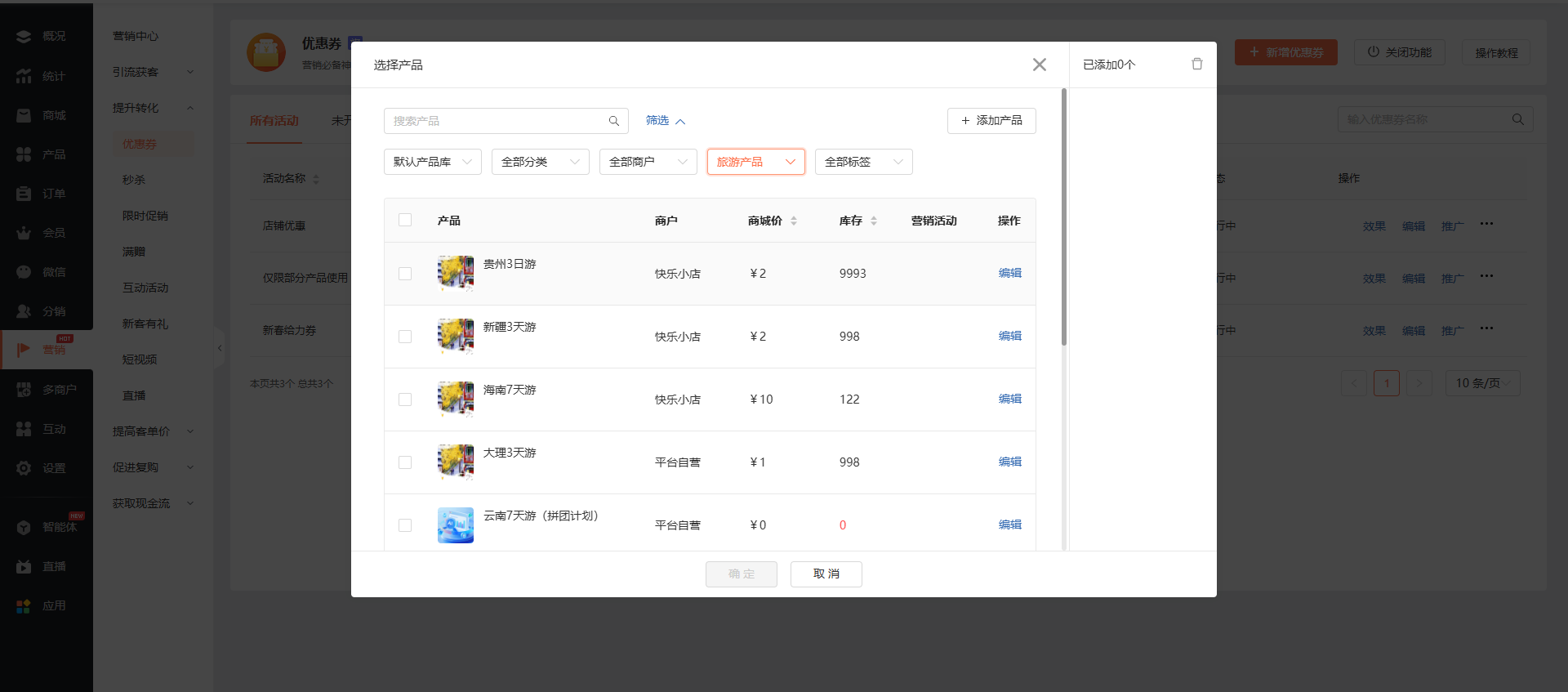Click the 会员 crown icon in sidebar
Screen dimensions: 1568x692
(x=24, y=233)
